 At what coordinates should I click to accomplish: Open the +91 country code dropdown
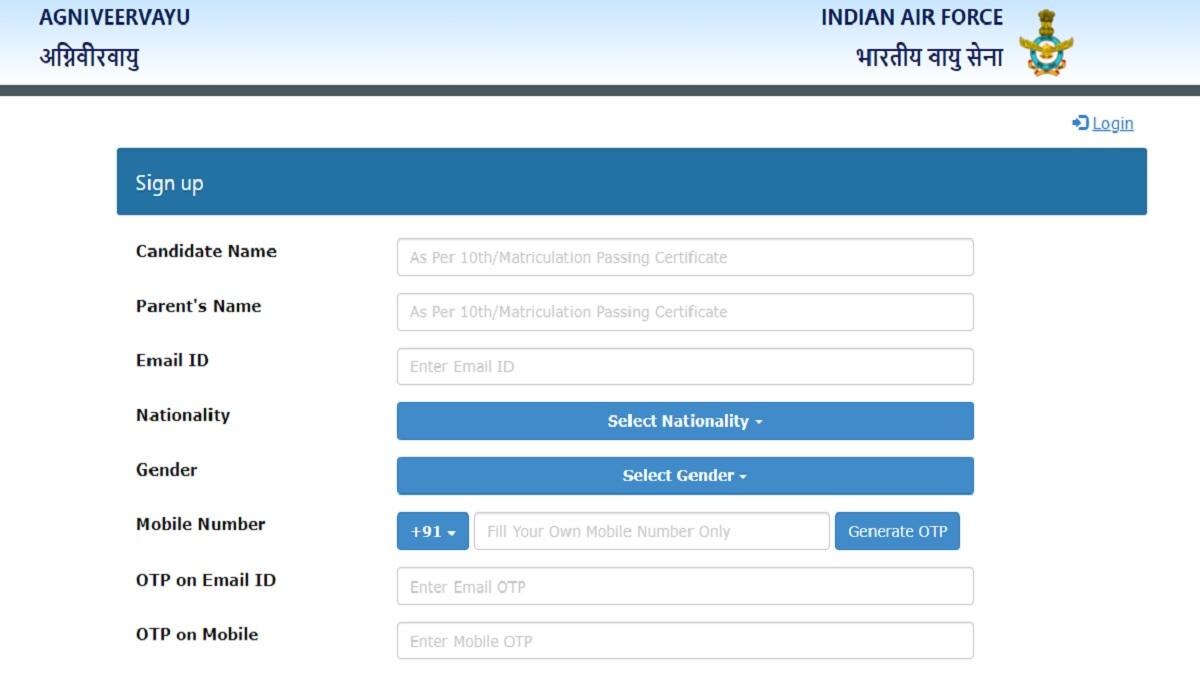coord(432,531)
